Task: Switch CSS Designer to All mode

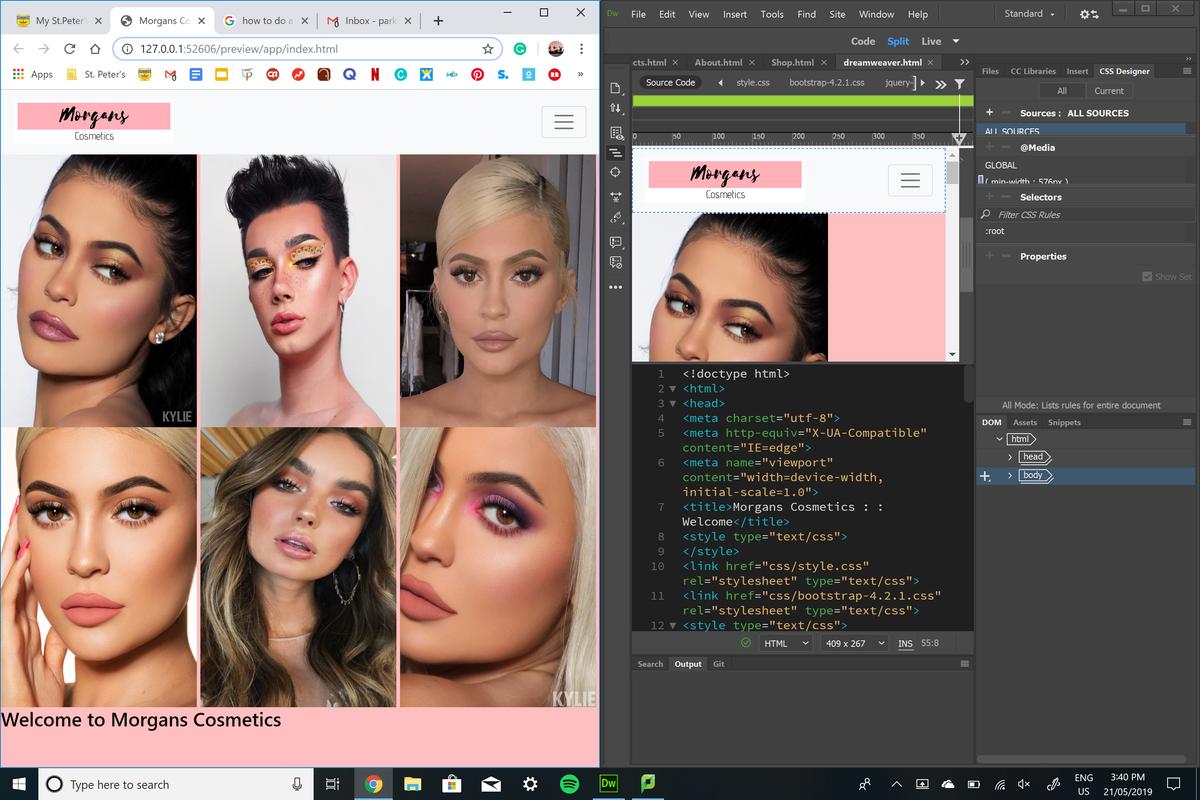Action: click(x=1062, y=90)
